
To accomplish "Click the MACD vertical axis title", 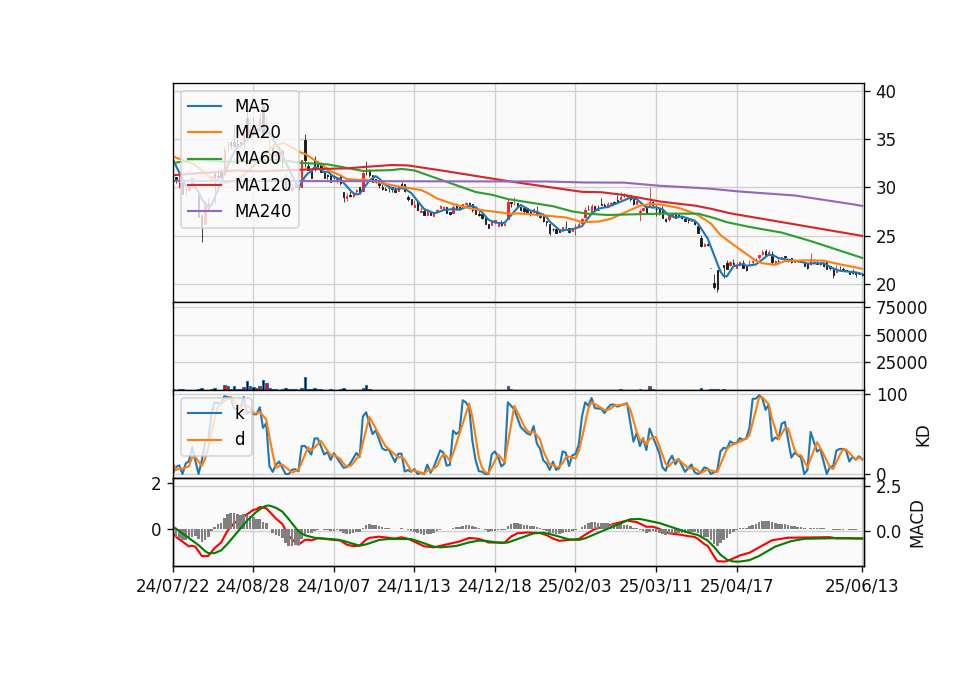I will pyautogui.click(x=917, y=524).
